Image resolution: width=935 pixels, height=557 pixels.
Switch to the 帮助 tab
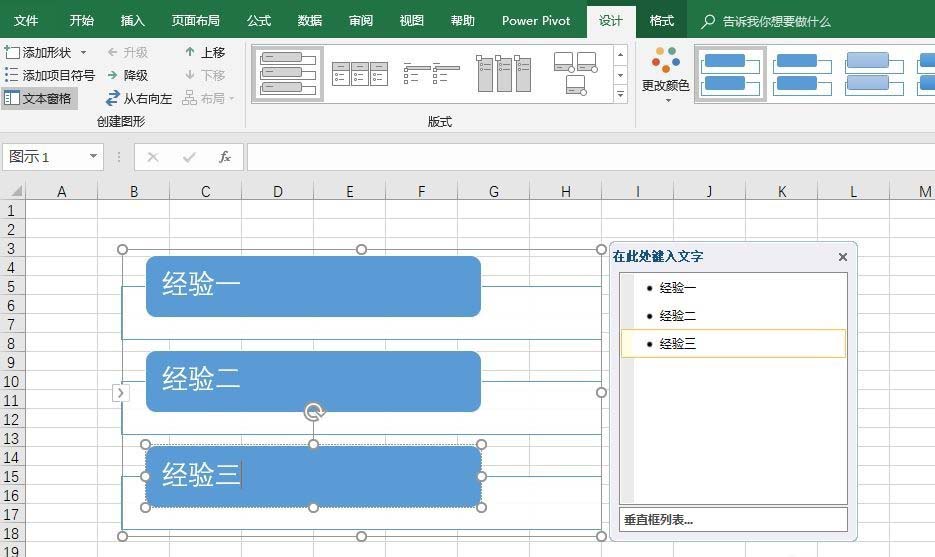tap(463, 21)
